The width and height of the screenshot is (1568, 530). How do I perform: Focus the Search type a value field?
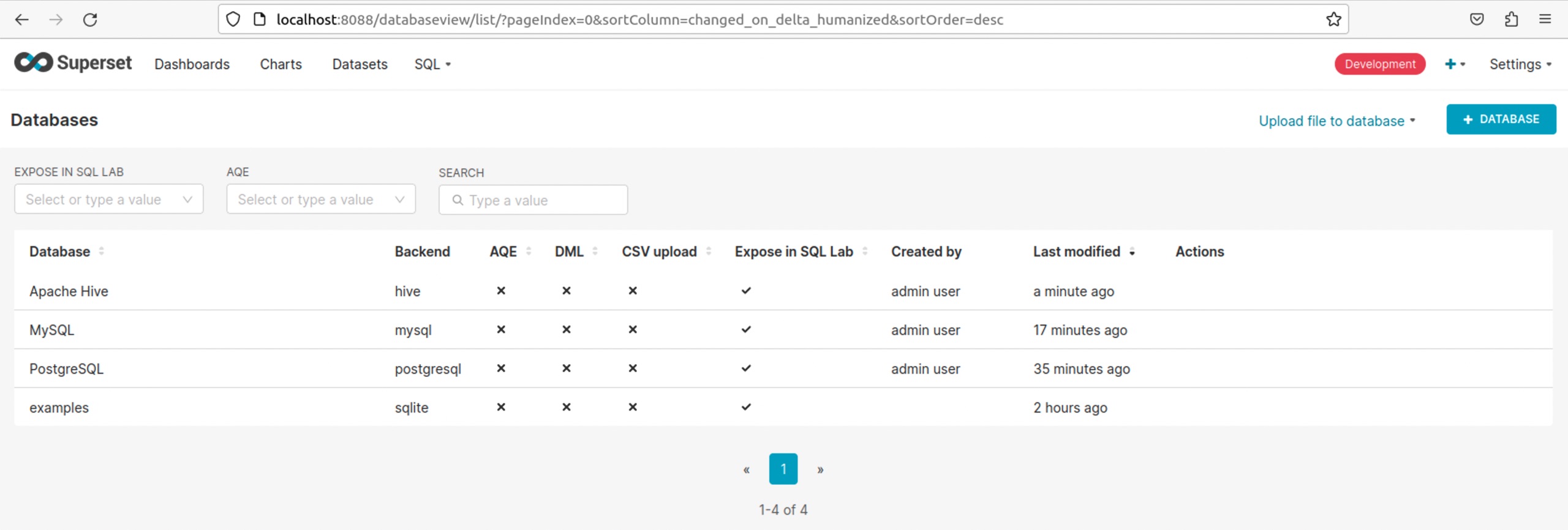(x=533, y=200)
